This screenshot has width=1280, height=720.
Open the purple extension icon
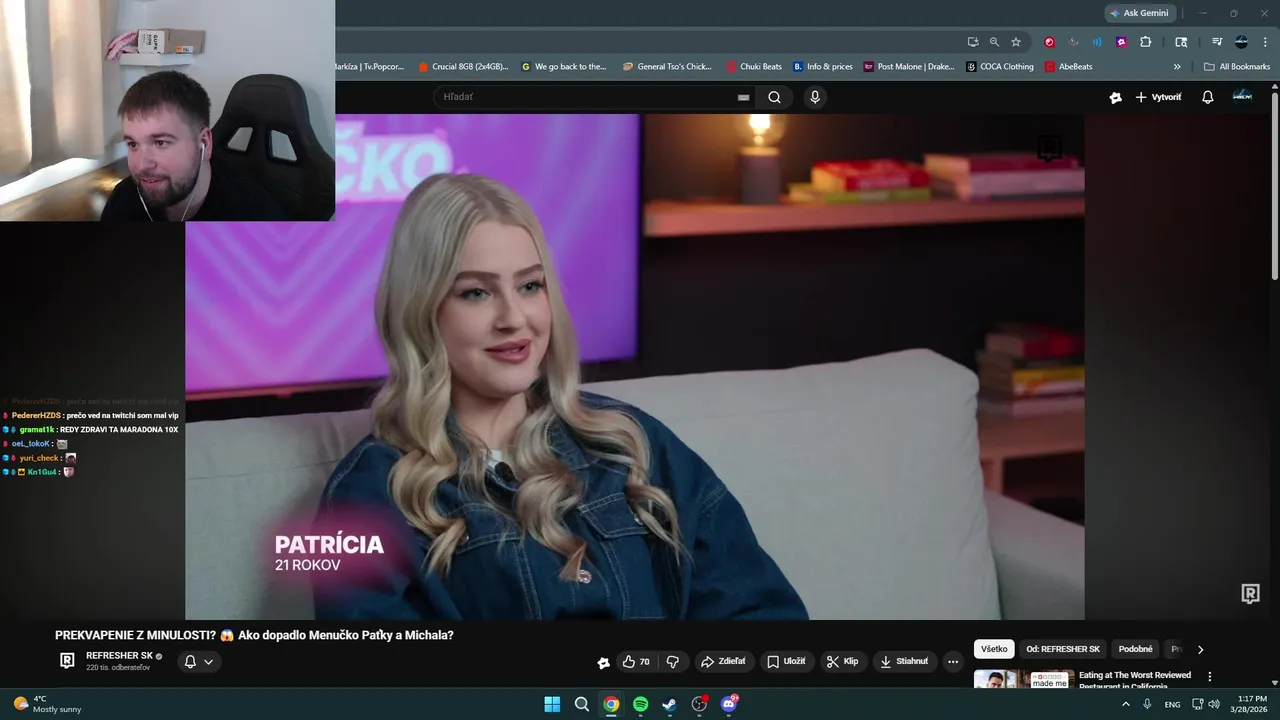[x=1121, y=42]
